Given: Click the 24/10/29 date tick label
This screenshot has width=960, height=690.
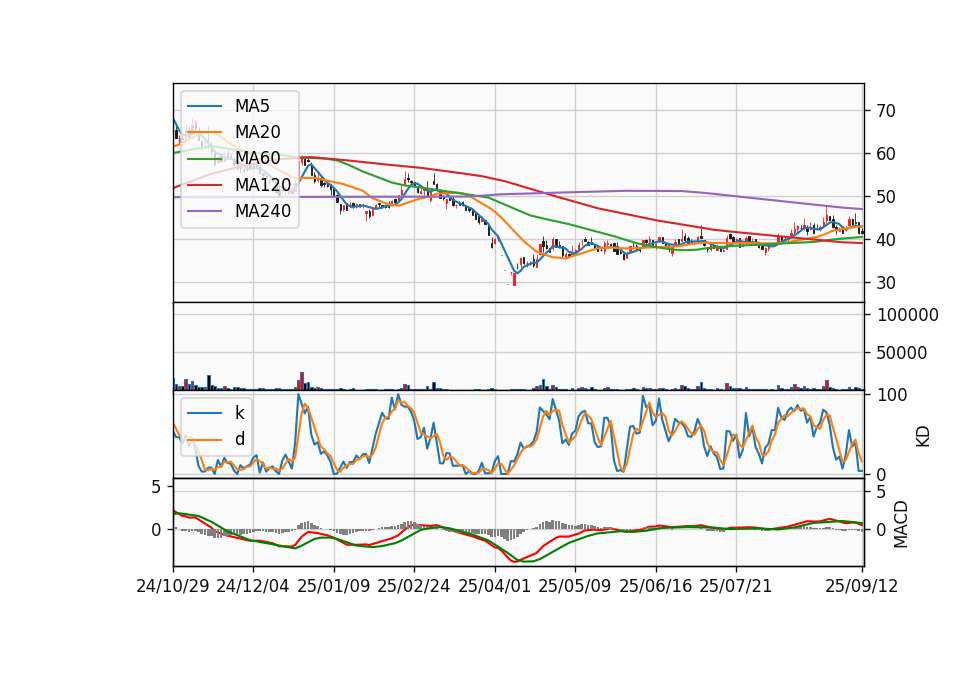Looking at the screenshot, I should click(x=173, y=586).
